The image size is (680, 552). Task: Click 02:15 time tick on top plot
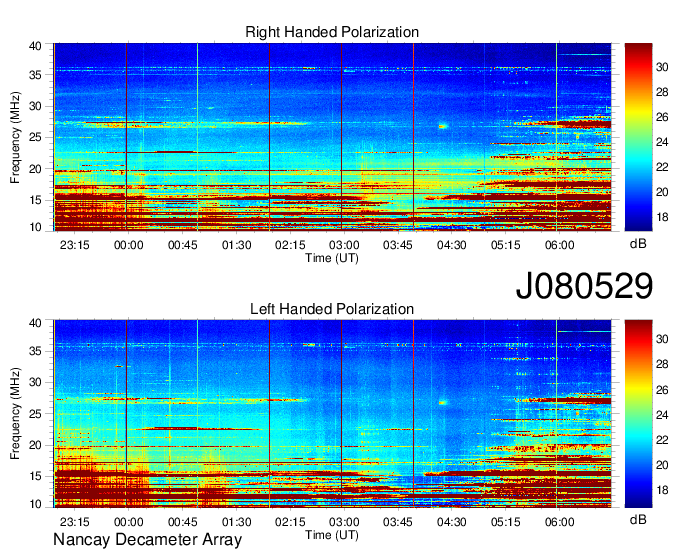coord(290,245)
